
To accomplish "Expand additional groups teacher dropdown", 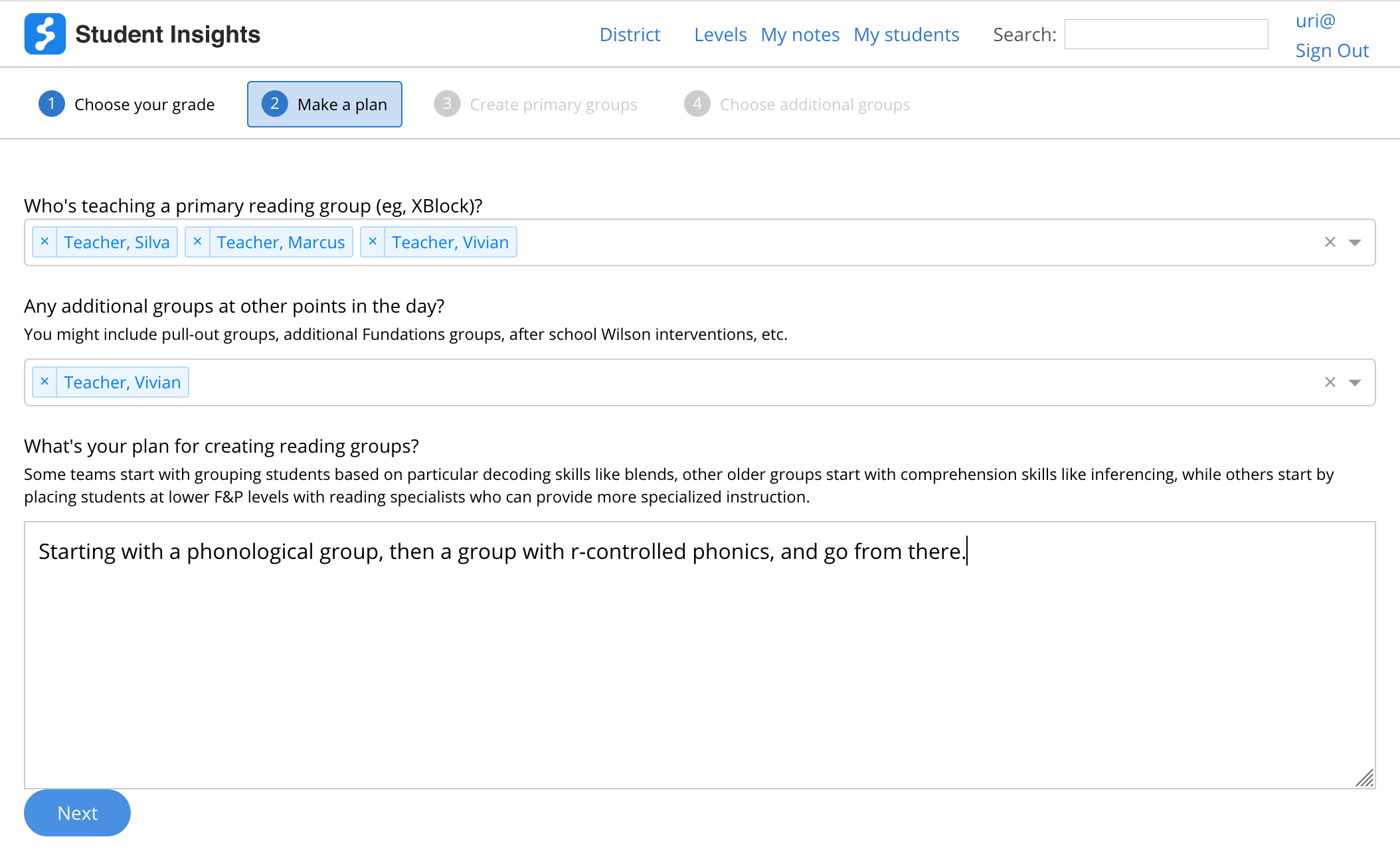I will point(1355,382).
